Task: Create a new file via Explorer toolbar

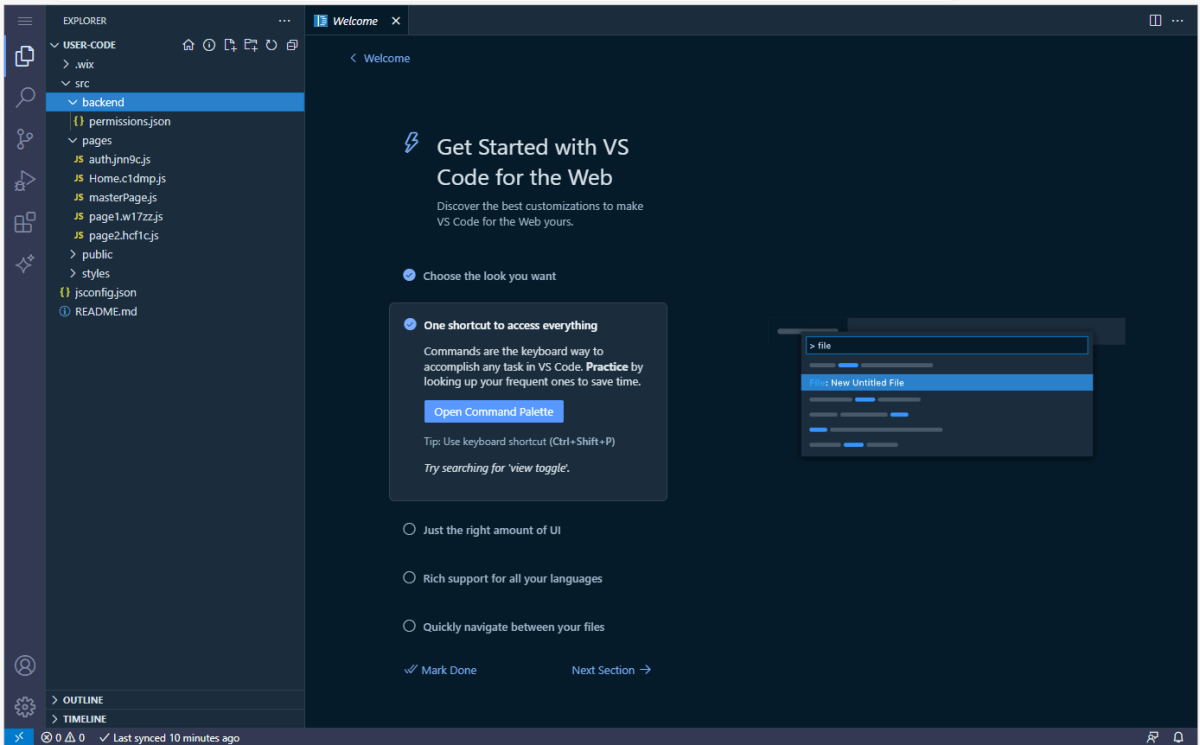Action: (x=230, y=45)
